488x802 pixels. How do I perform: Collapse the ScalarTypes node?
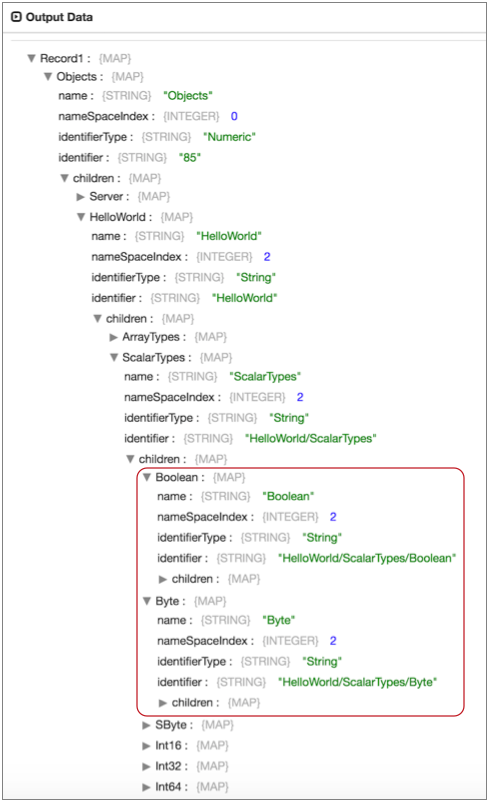(114, 358)
